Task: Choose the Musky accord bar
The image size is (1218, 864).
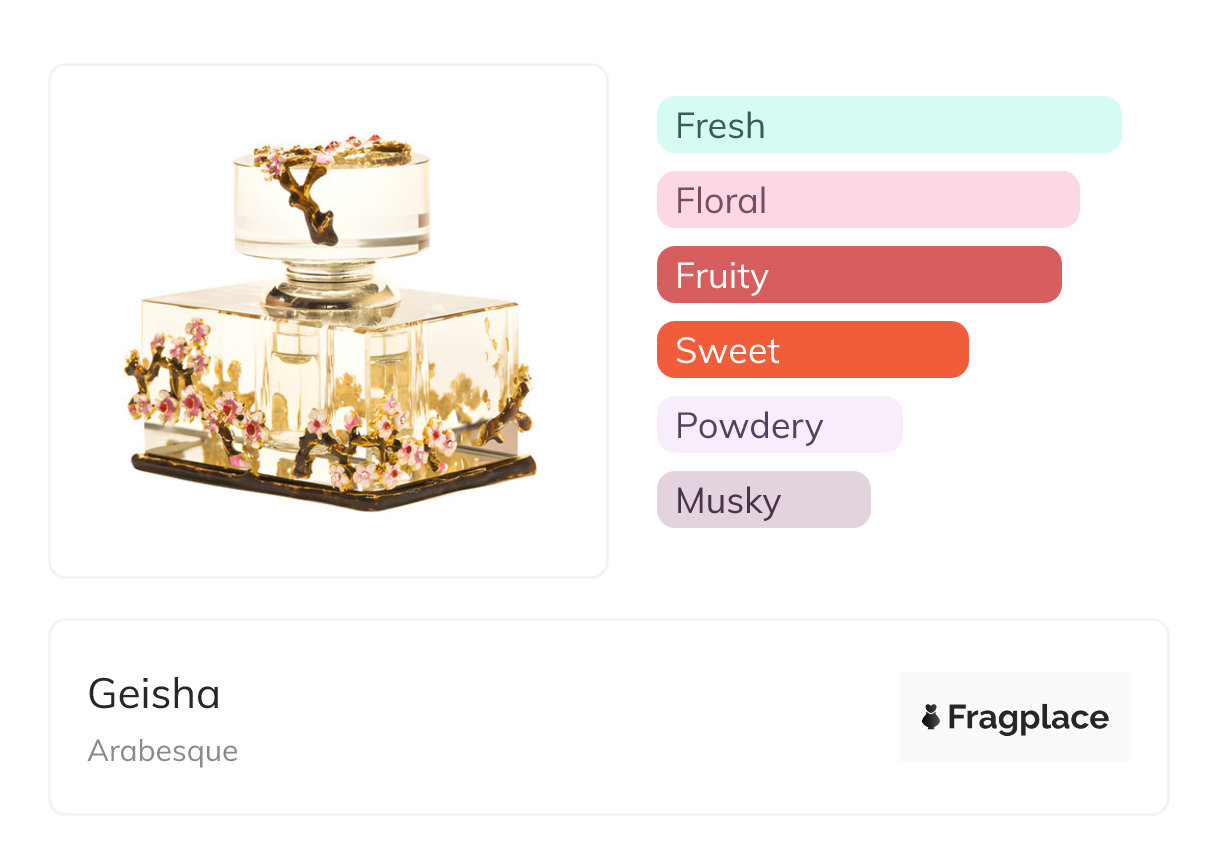Action: [763, 500]
